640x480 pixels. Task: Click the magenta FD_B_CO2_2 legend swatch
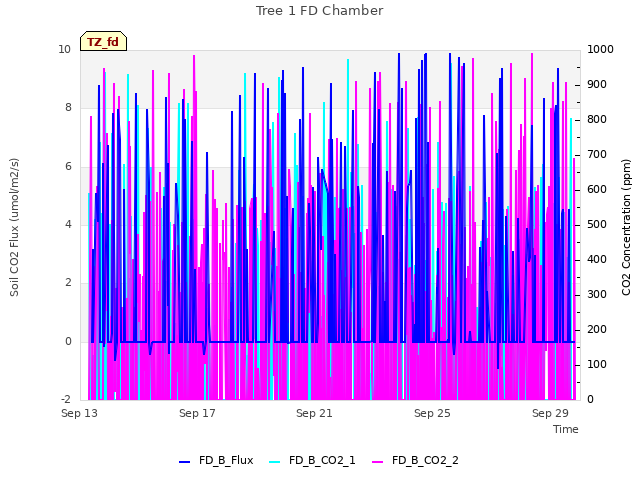[x=378, y=462]
